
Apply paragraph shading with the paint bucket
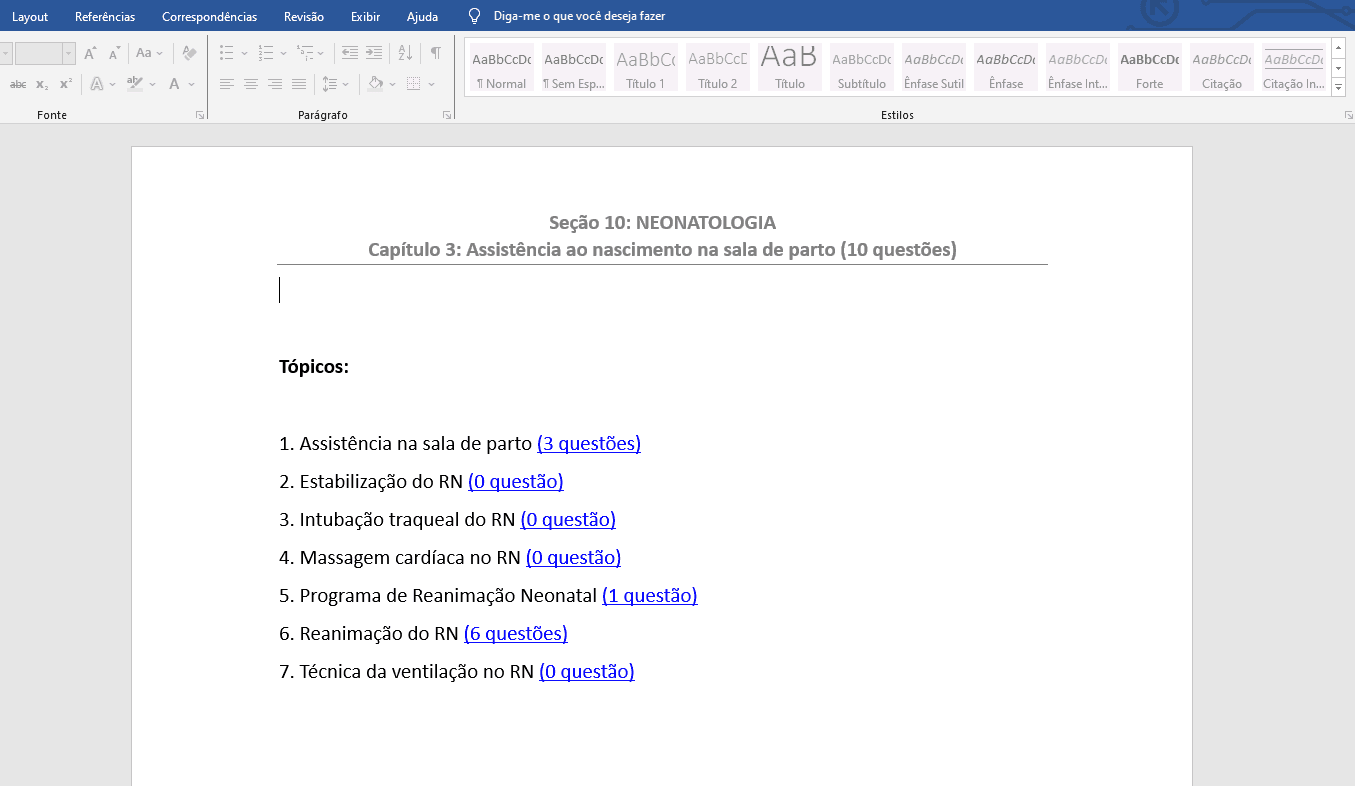point(375,84)
